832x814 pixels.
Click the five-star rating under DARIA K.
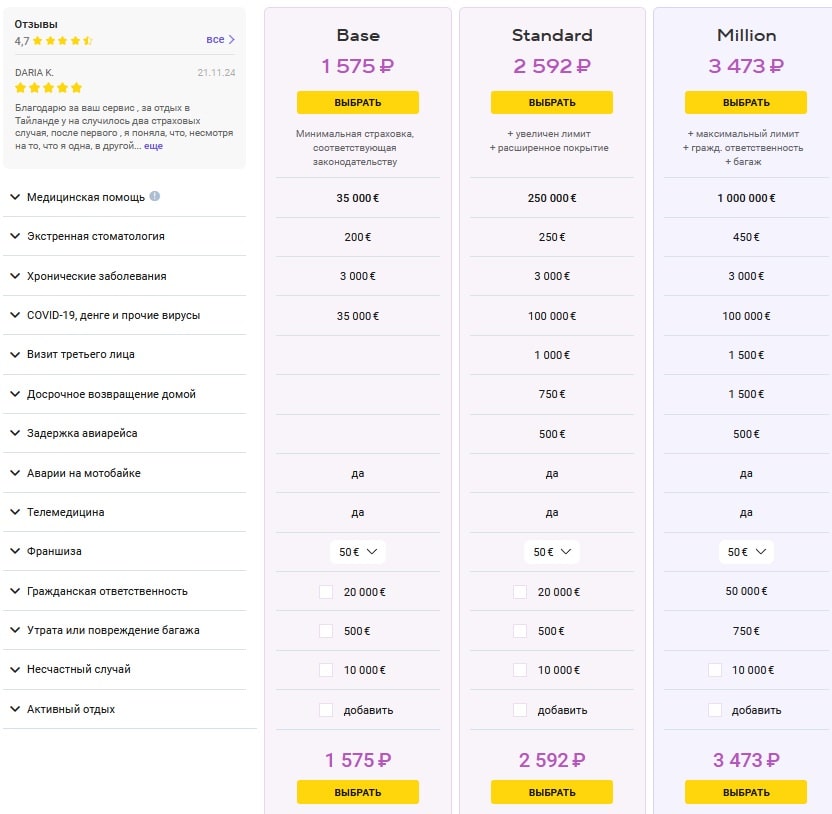click(x=48, y=88)
